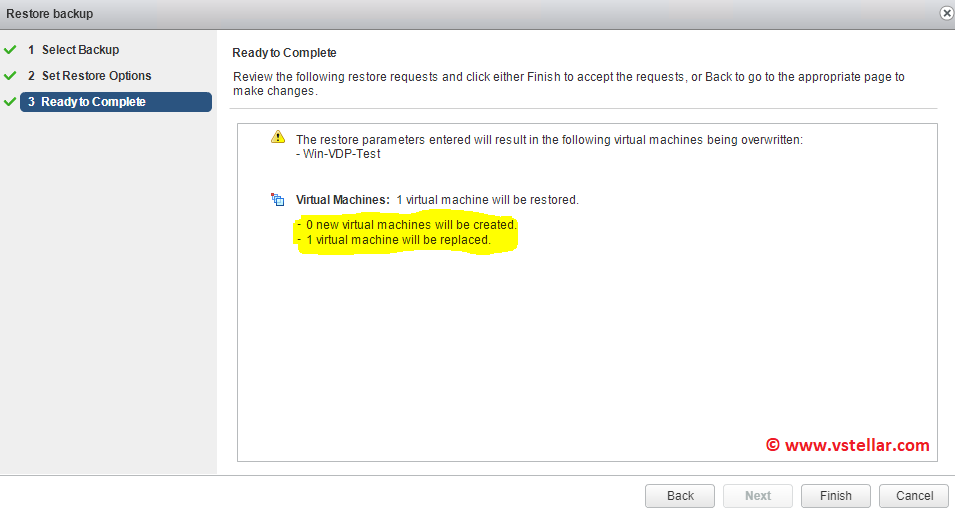Click the "Ready to Complete" page heading
This screenshot has height=513, width=955.
coord(284,53)
